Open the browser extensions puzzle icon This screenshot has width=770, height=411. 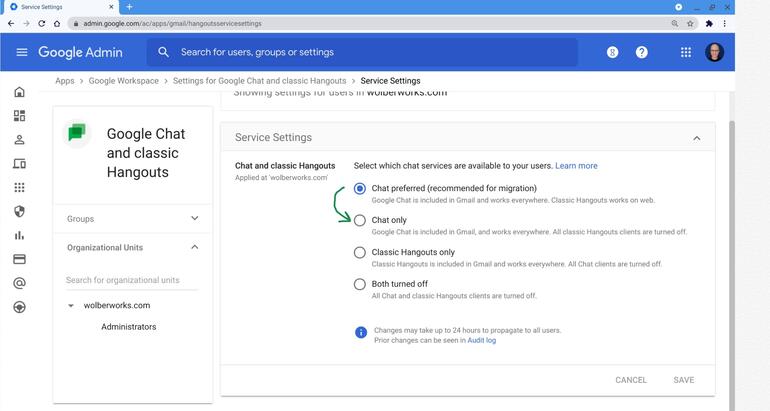click(709, 23)
